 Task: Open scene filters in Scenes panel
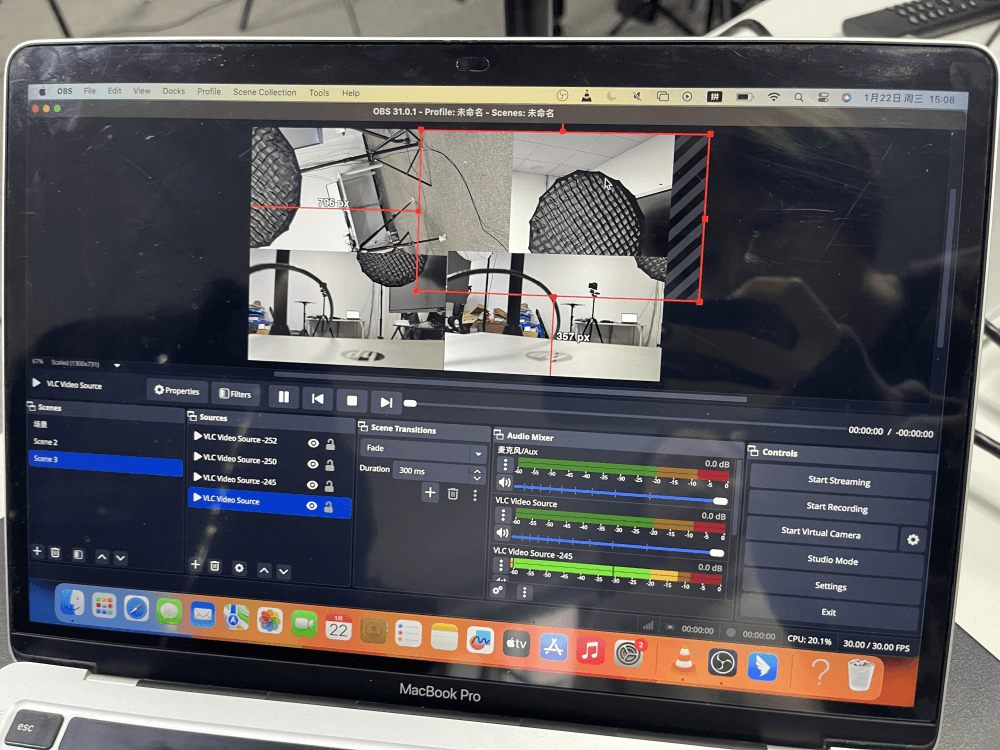(78, 554)
